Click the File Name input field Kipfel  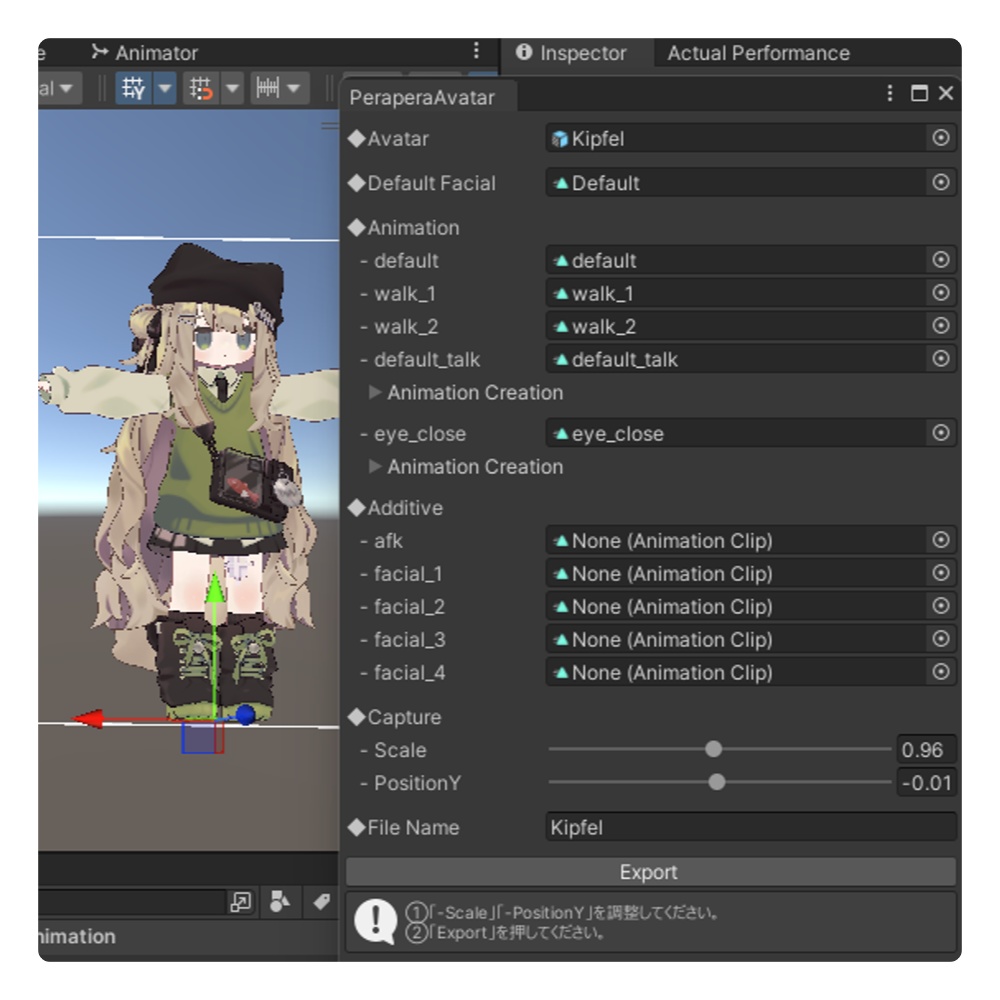(x=751, y=827)
